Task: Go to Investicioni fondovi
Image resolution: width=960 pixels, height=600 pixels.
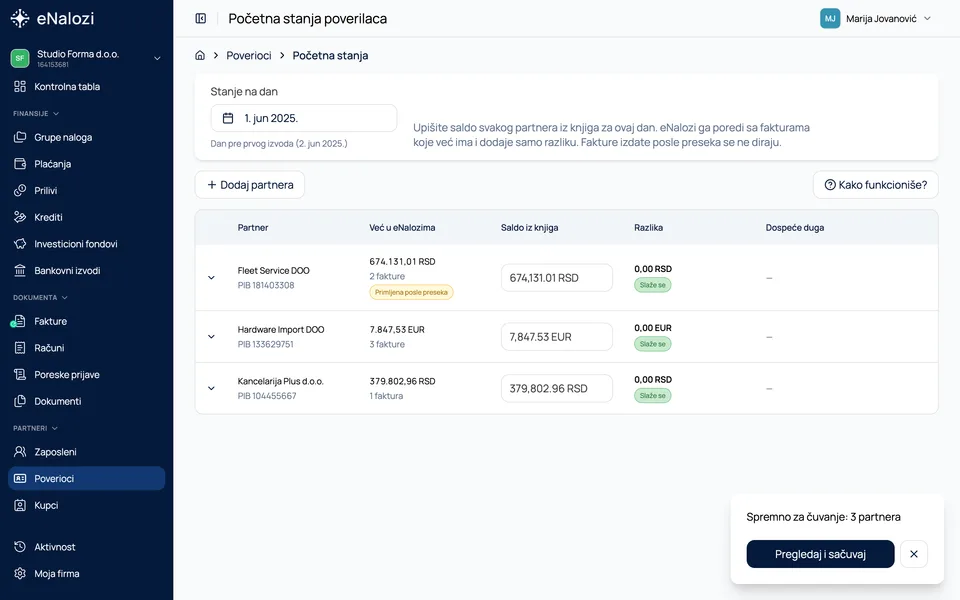Action: coord(86,244)
